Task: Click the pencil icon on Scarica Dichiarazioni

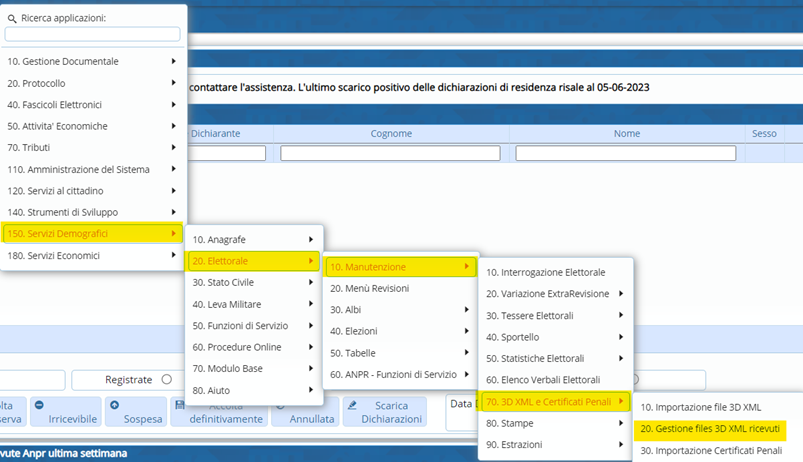Action: [353, 405]
